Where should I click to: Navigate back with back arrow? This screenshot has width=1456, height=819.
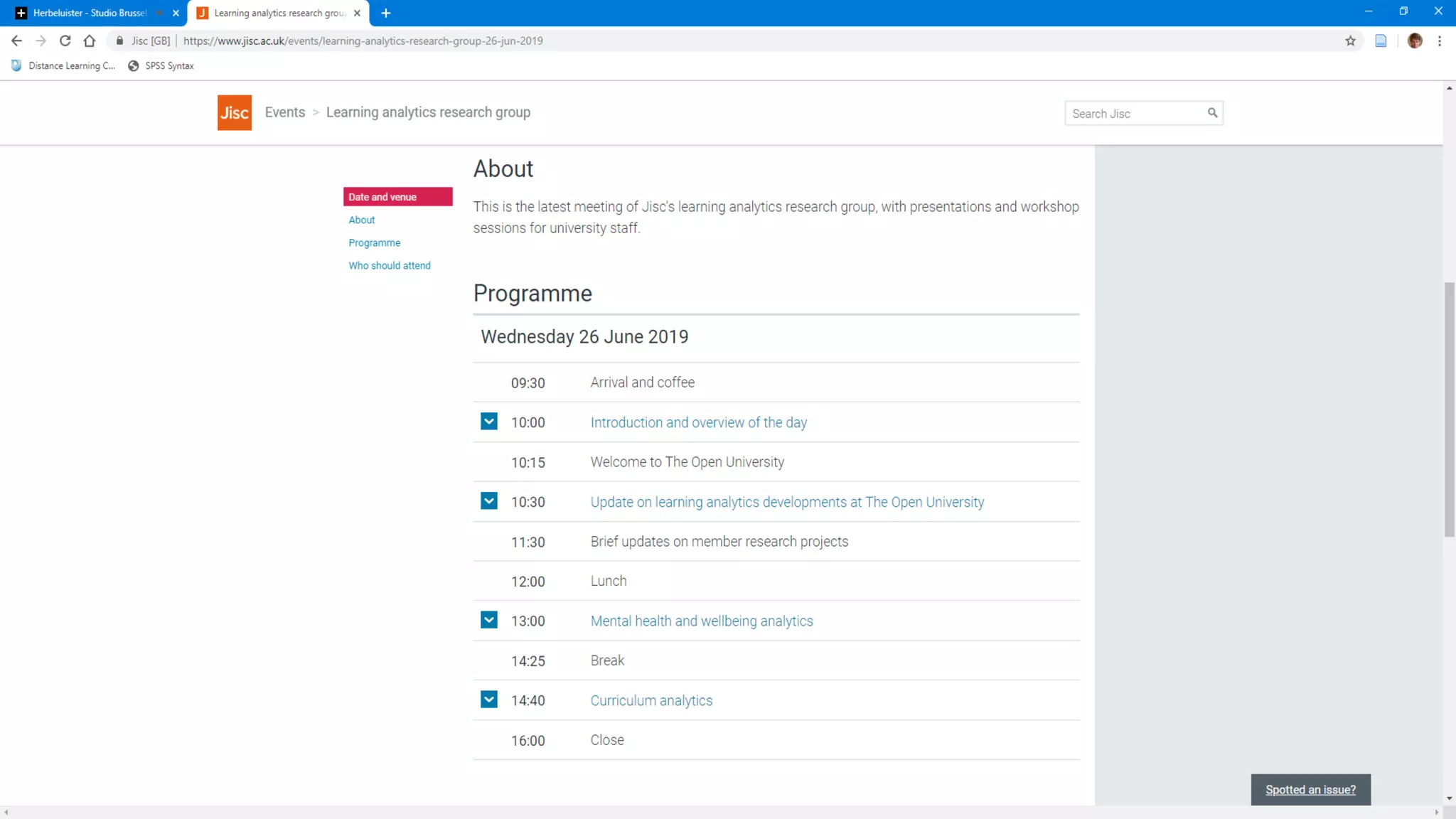tap(16, 41)
